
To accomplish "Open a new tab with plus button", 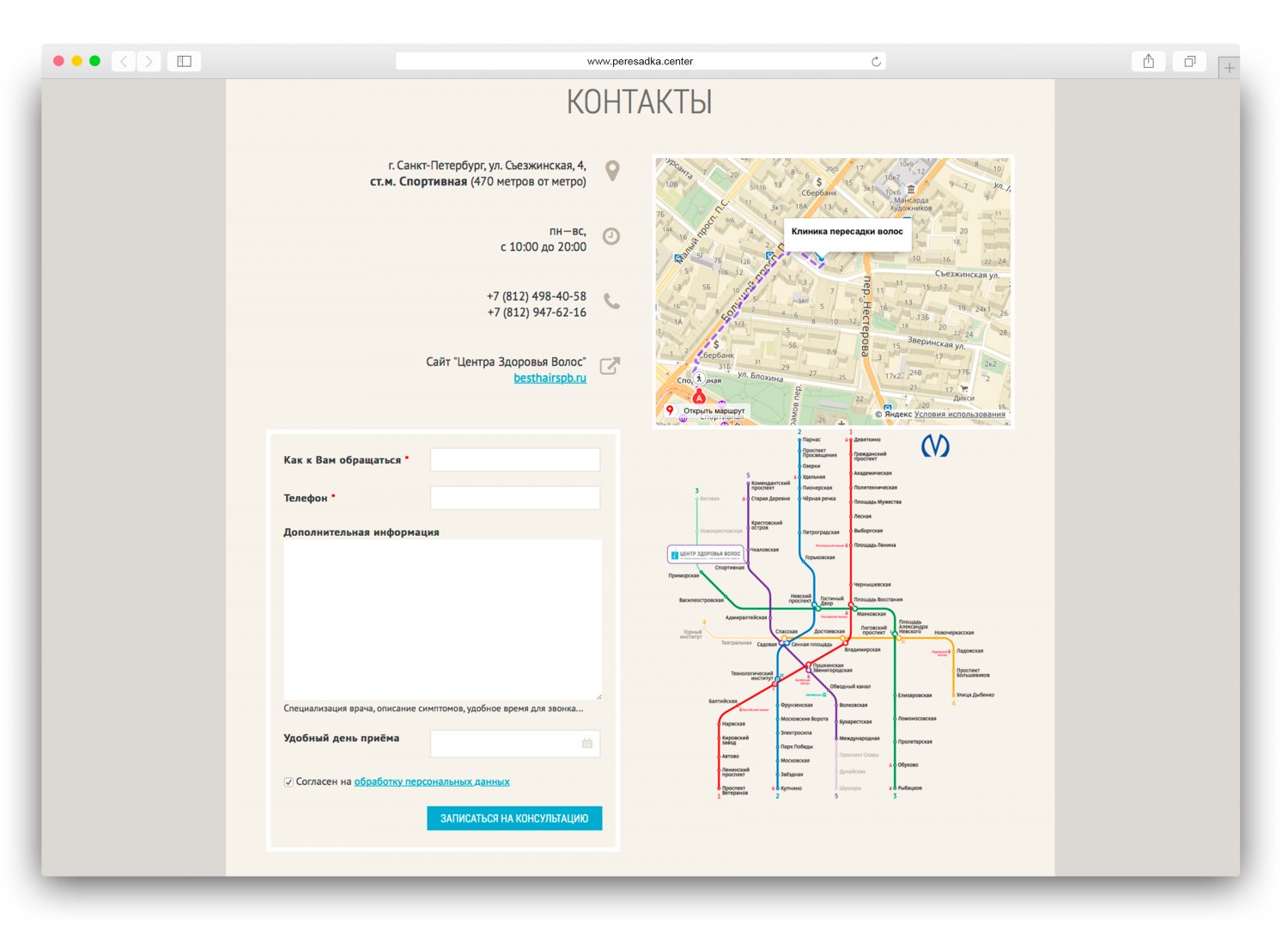I will pos(1229,68).
